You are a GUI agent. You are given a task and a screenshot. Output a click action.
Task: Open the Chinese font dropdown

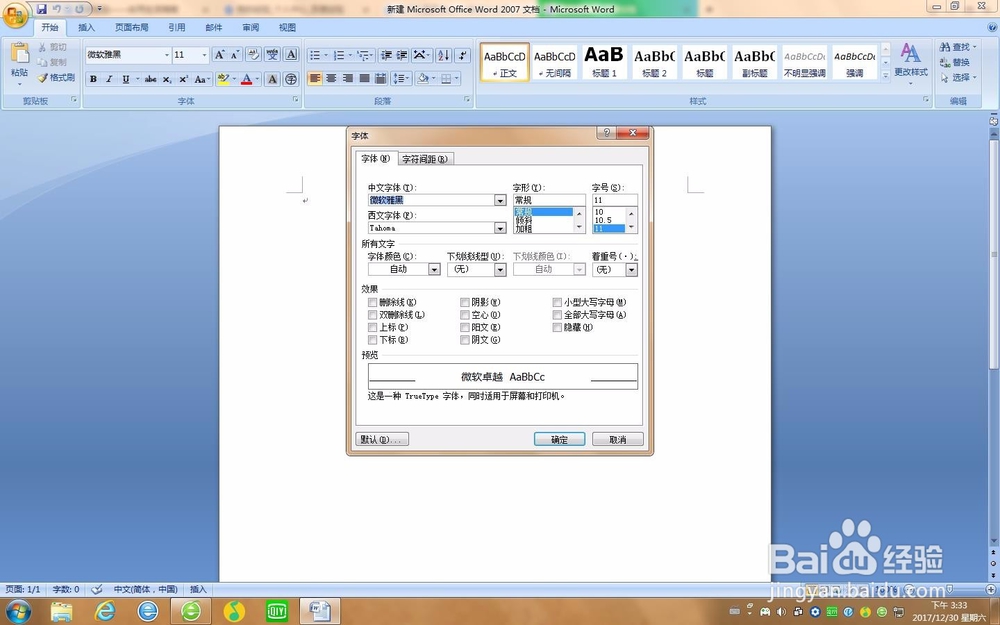501,200
